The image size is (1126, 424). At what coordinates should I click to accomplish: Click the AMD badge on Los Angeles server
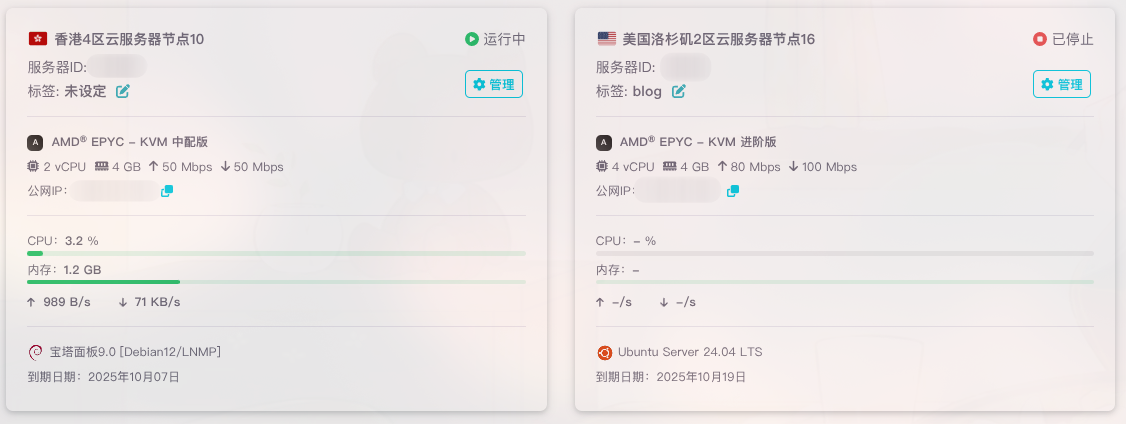coord(603,142)
